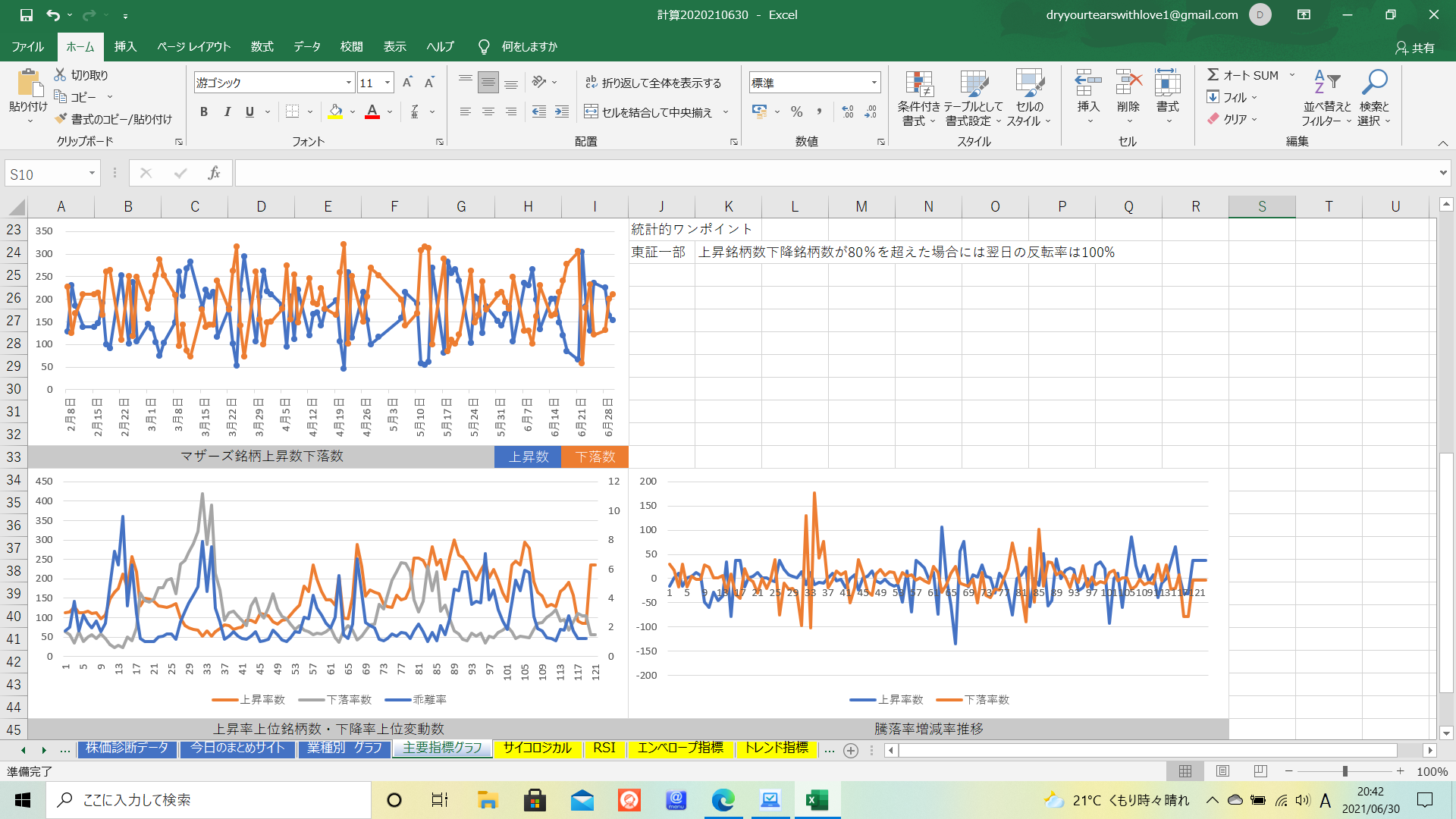Toggle Italic formatting
This screenshot has height=819, width=1456.
pyautogui.click(x=227, y=112)
